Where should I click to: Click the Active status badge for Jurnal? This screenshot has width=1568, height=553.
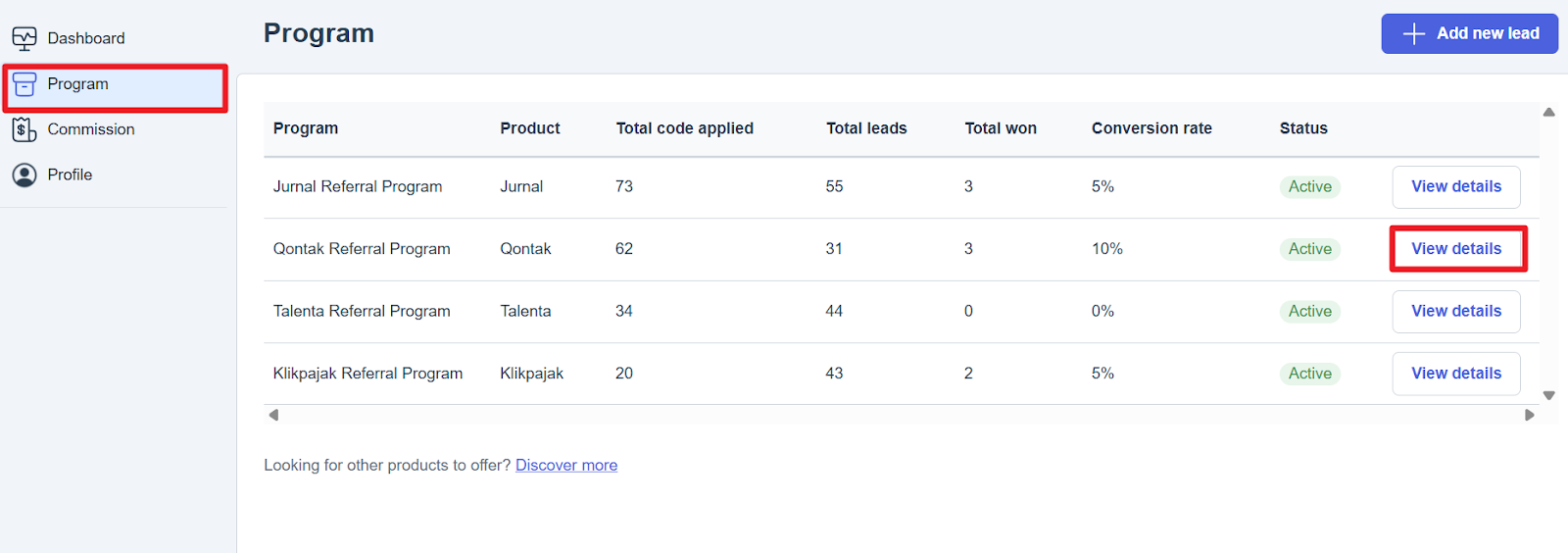click(x=1309, y=186)
